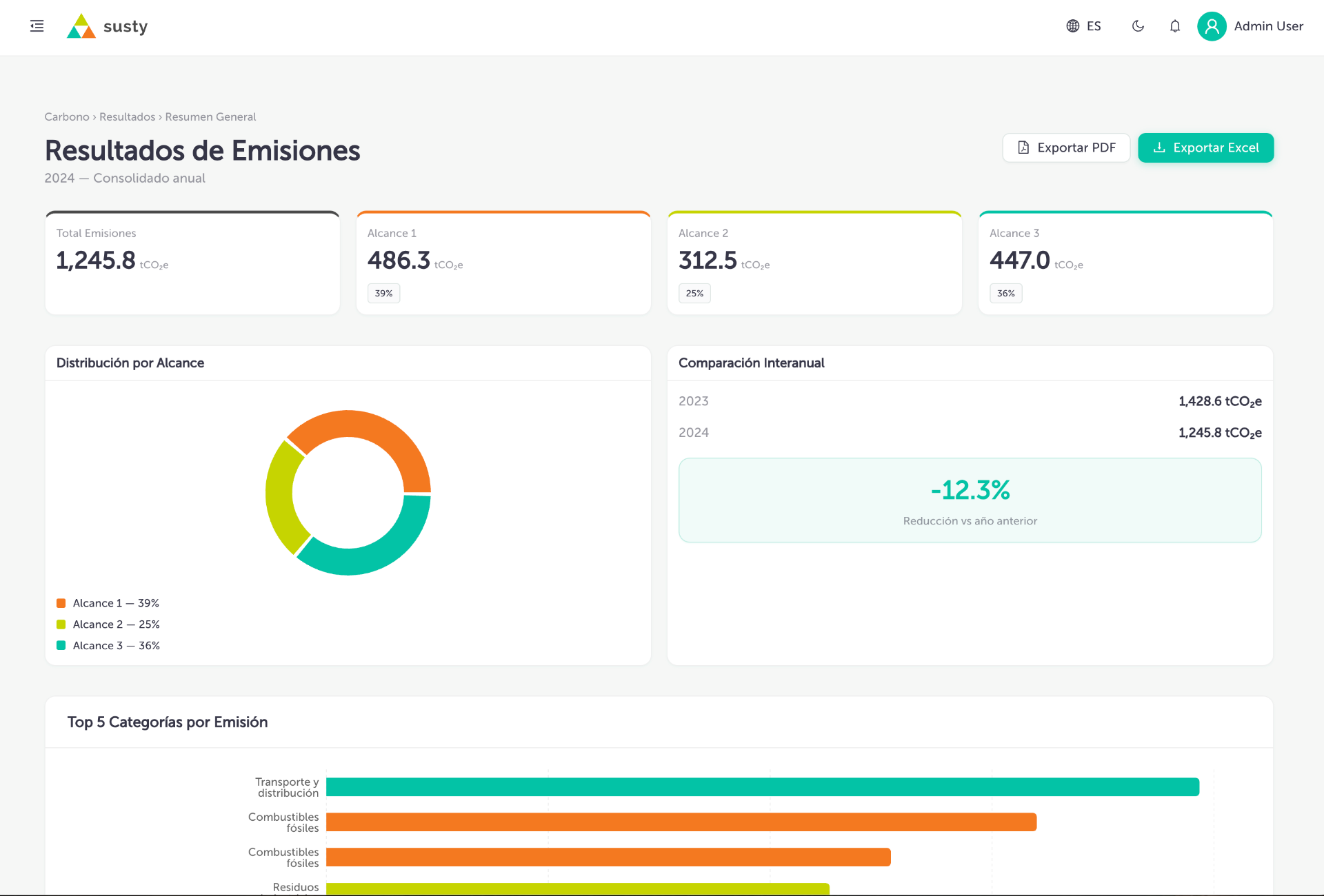This screenshot has width=1324, height=896.
Task: Open Admin User account menu
Action: (x=1250, y=26)
